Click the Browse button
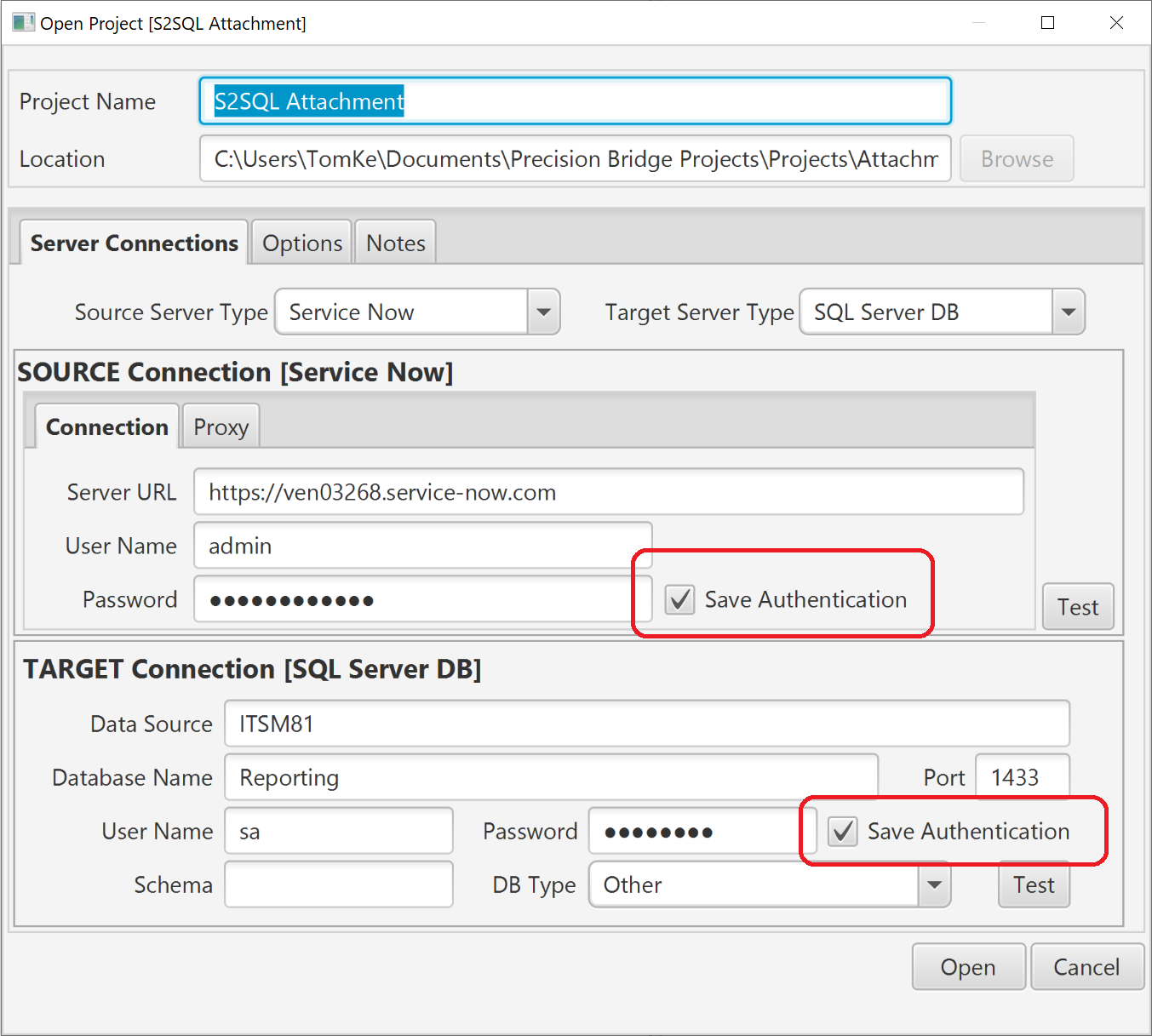The image size is (1152, 1036). pos(1017,158)
